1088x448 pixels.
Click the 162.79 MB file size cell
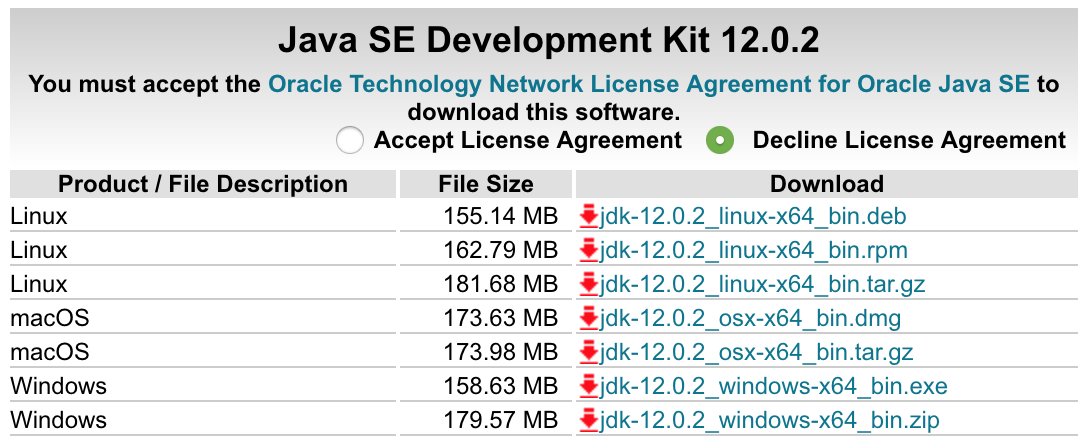[x=486, y=251]
